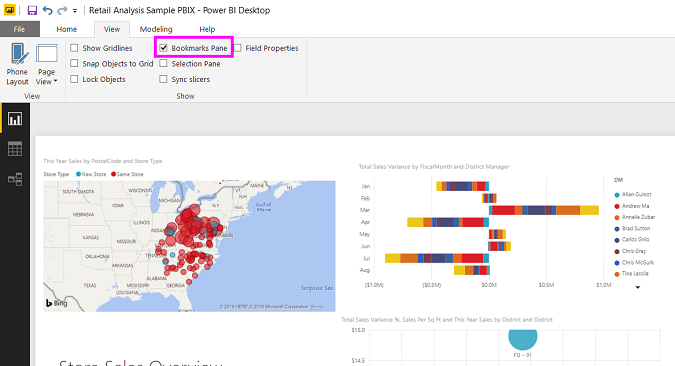The image size is (675, 366).
Task: Click the Jul bar in variance chart
Action: (x=437, y=258)
